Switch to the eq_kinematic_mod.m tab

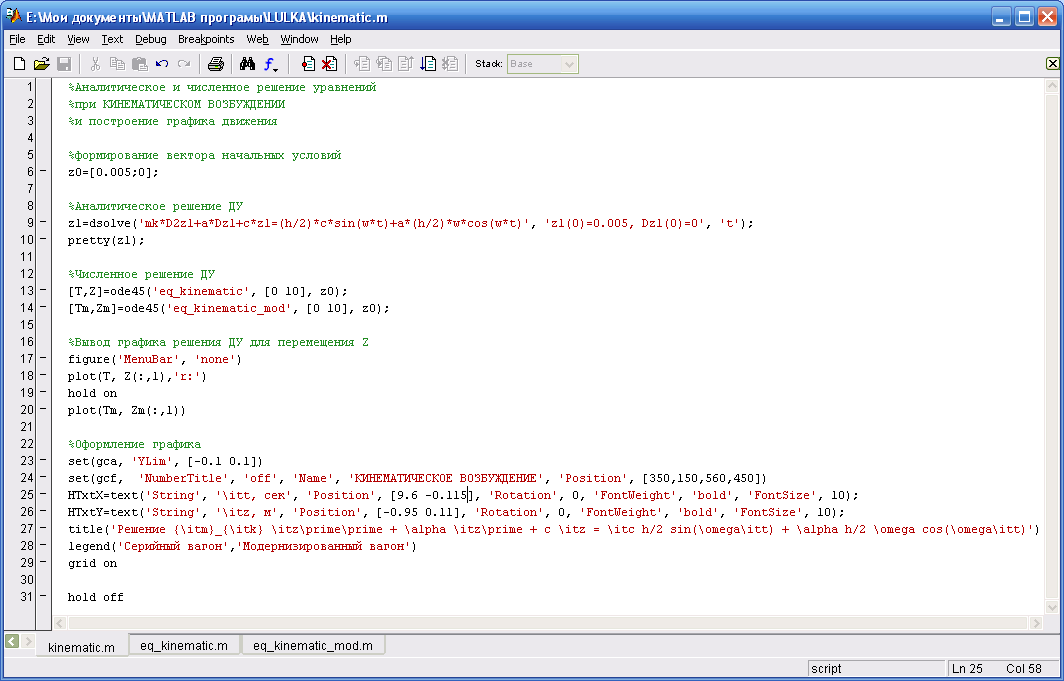click(312, 646)
